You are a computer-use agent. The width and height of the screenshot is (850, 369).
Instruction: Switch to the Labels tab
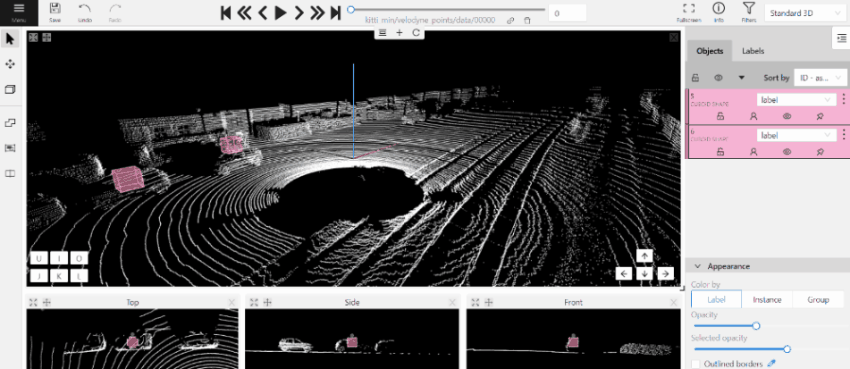pos(753,51)
